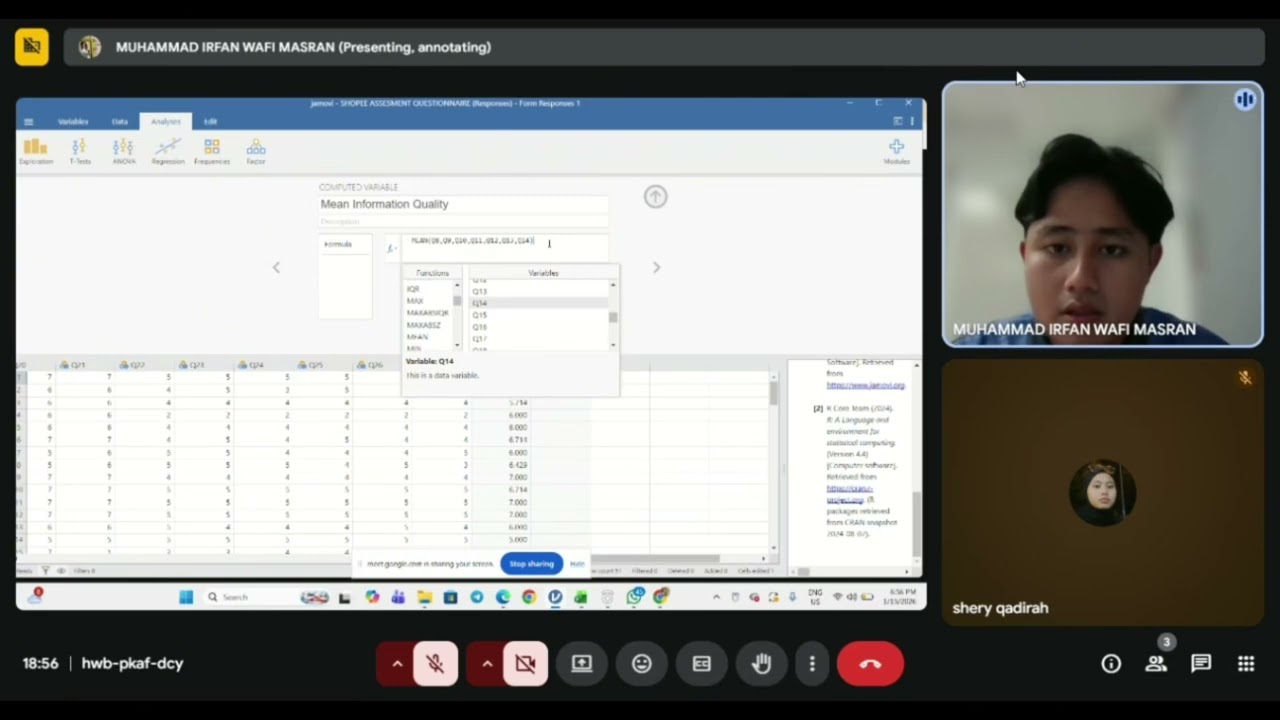Open meeting details info icon
Viewport: 1280px width, 720px height.
click(1111, 664)
